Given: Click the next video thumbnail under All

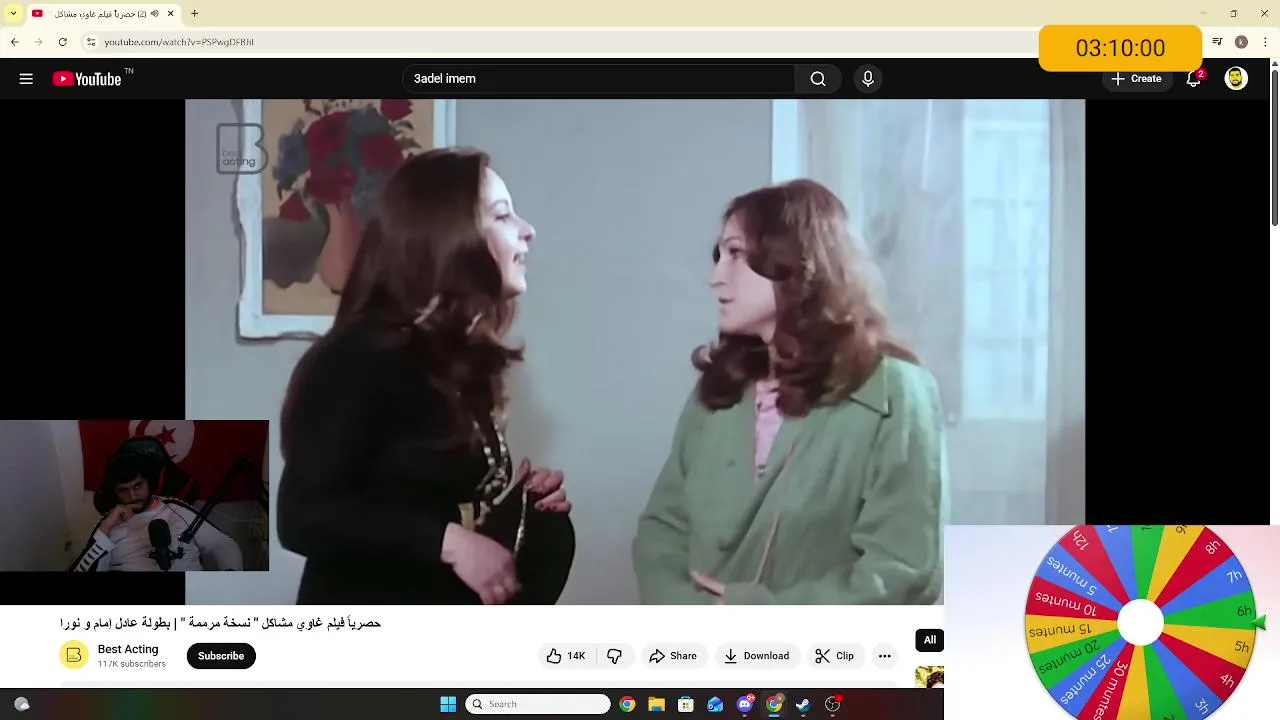Looking at the screenshot, I should 929,677.
